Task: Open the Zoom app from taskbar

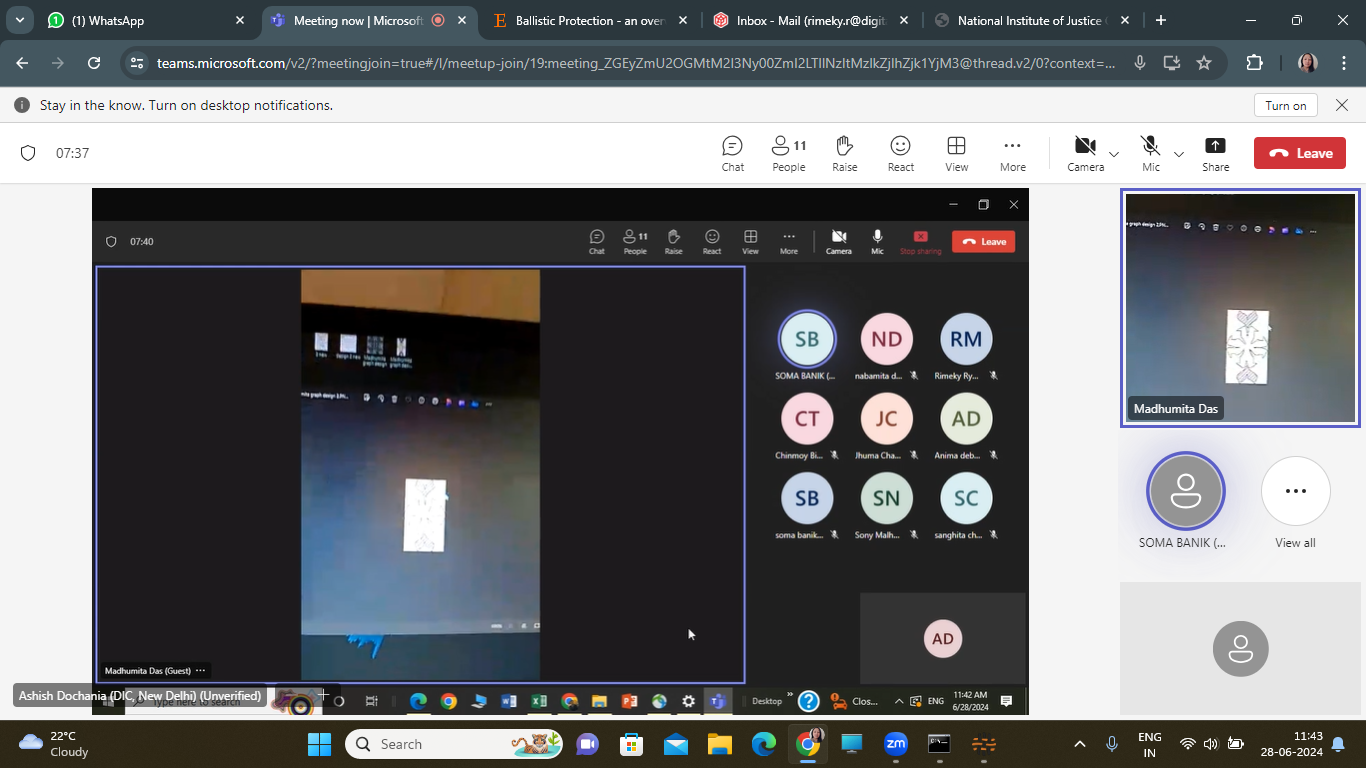Action: (895, 744)
